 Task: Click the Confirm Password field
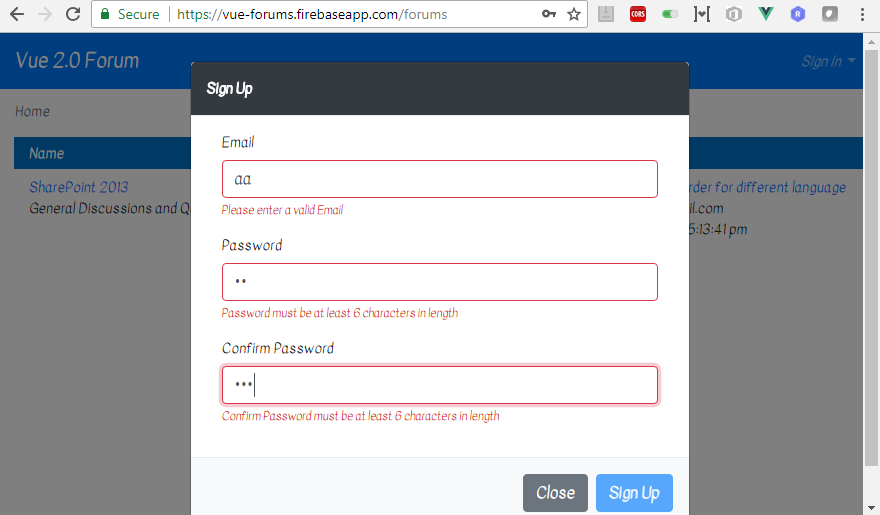pyautogui.click(x=439, y=385)
